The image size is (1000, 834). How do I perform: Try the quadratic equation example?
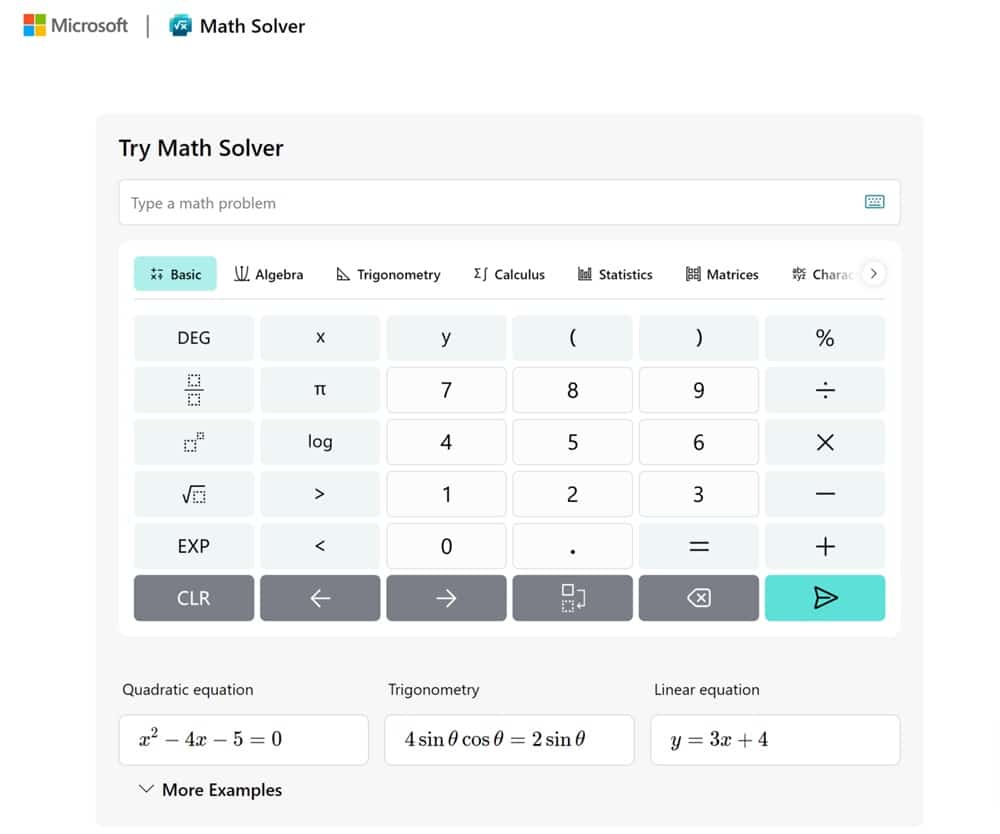coord(243,740)
